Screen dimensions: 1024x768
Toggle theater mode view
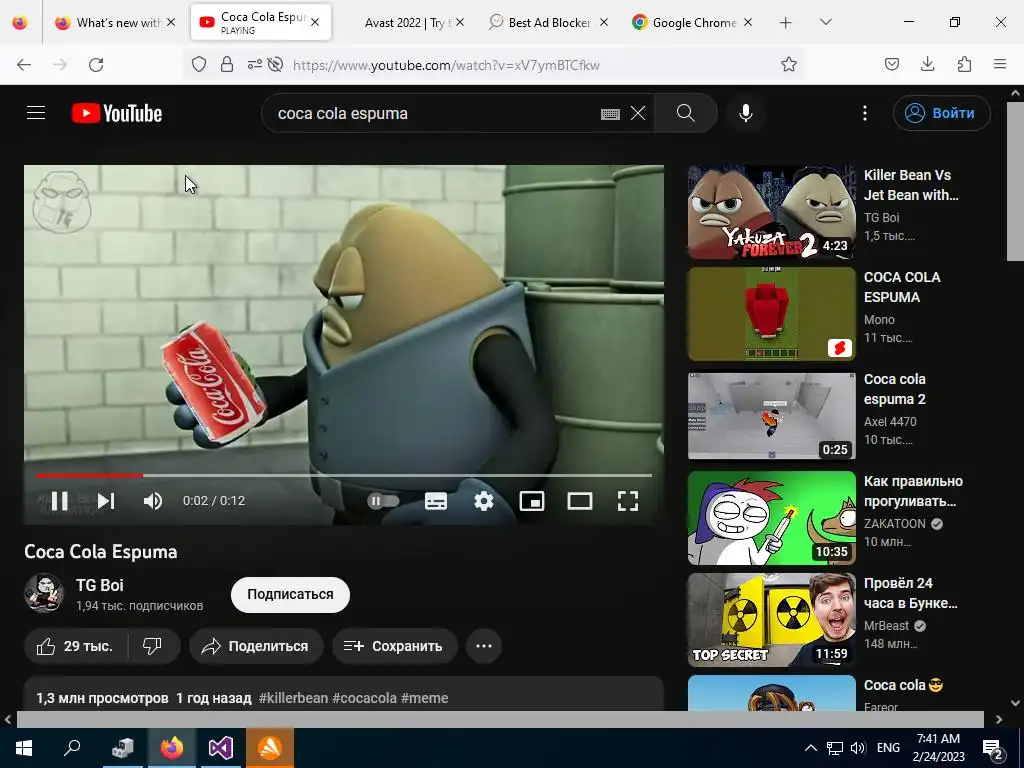(580, 501)
